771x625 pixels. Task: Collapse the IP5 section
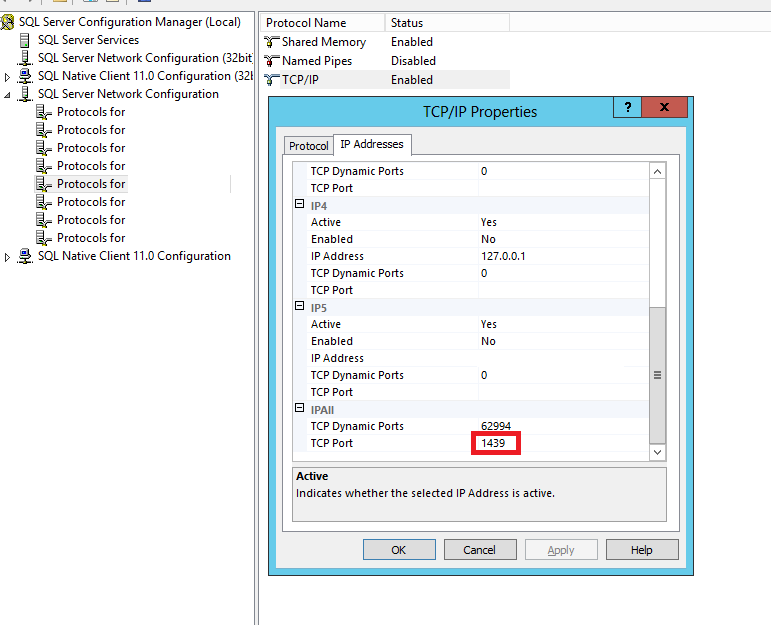point(299,306)
